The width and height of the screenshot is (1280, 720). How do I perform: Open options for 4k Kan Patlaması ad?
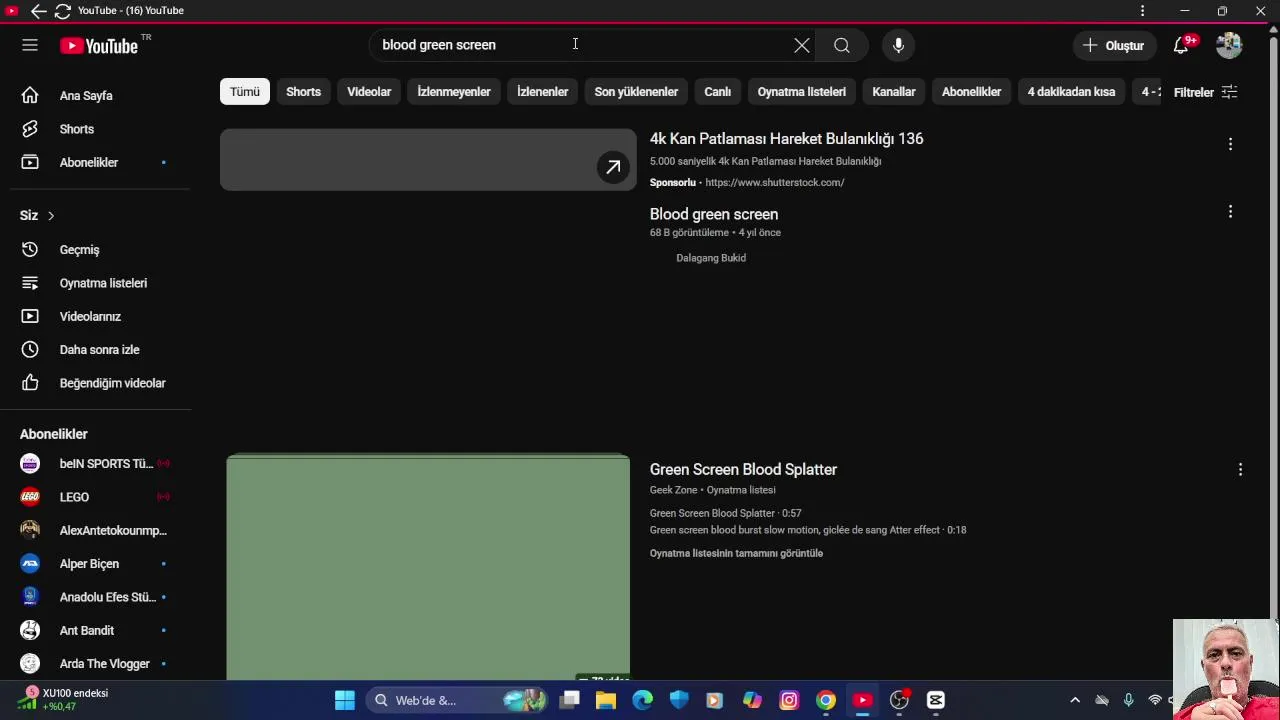click(1230, 144)
